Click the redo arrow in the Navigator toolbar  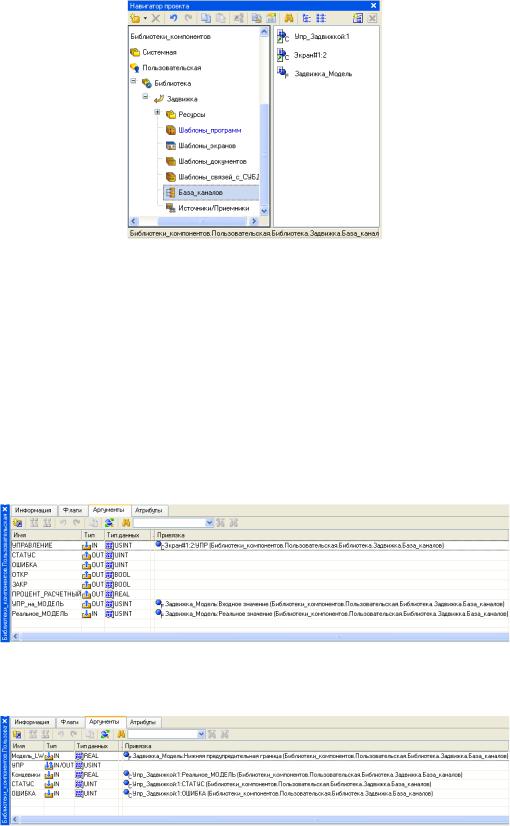coord(188,18)
